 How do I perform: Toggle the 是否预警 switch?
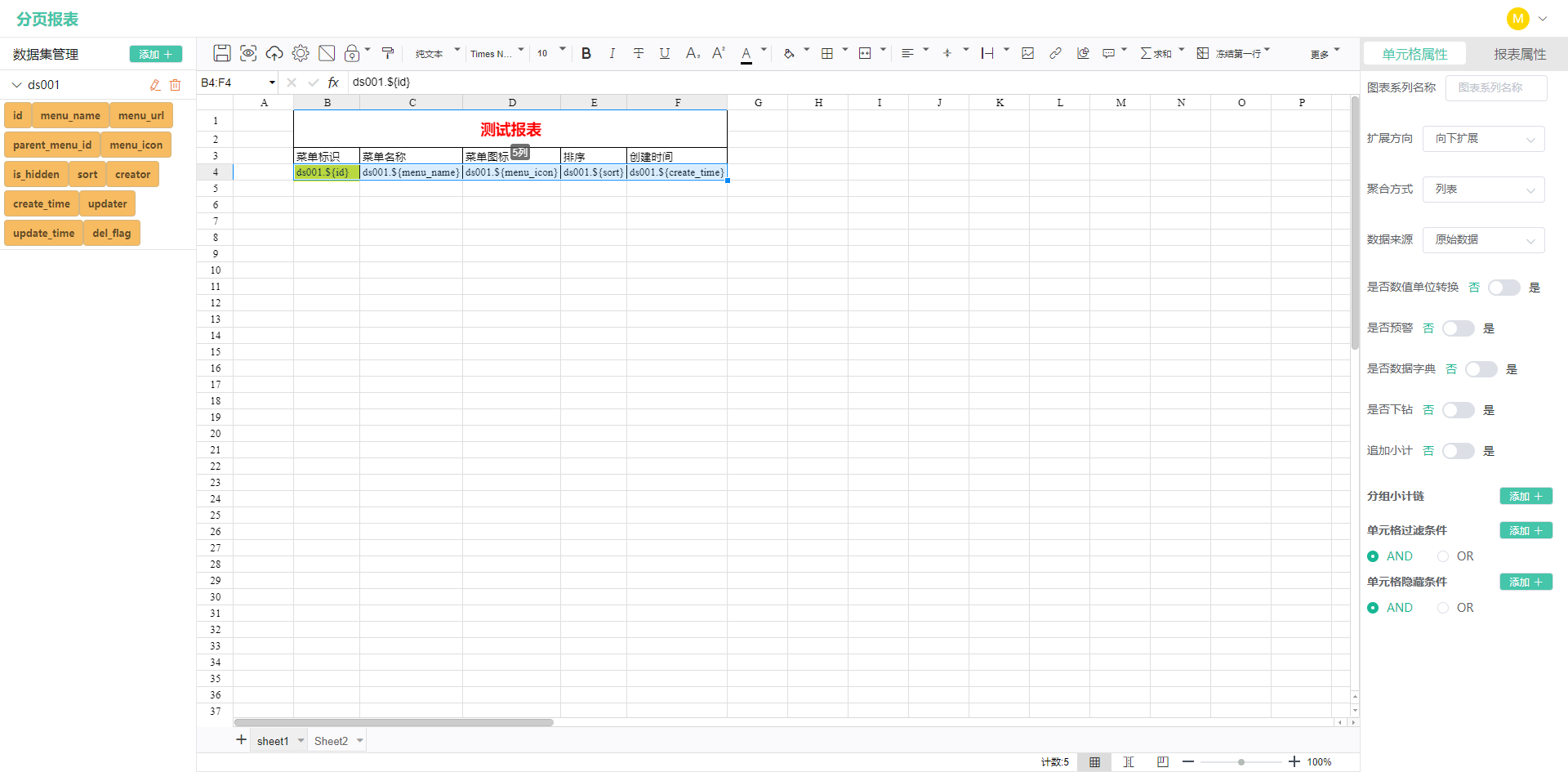click(x=1458, y=328)
